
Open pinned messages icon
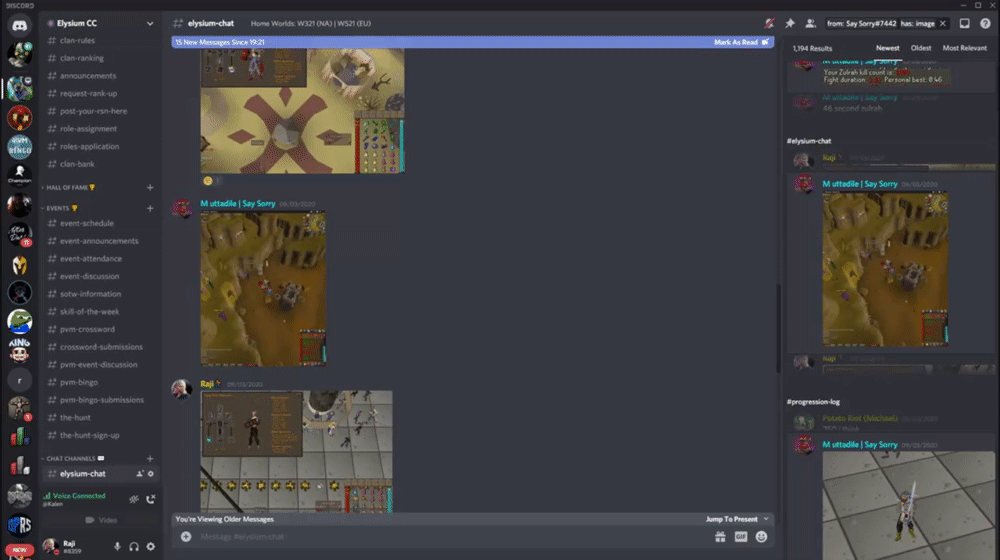click(790, 24)
